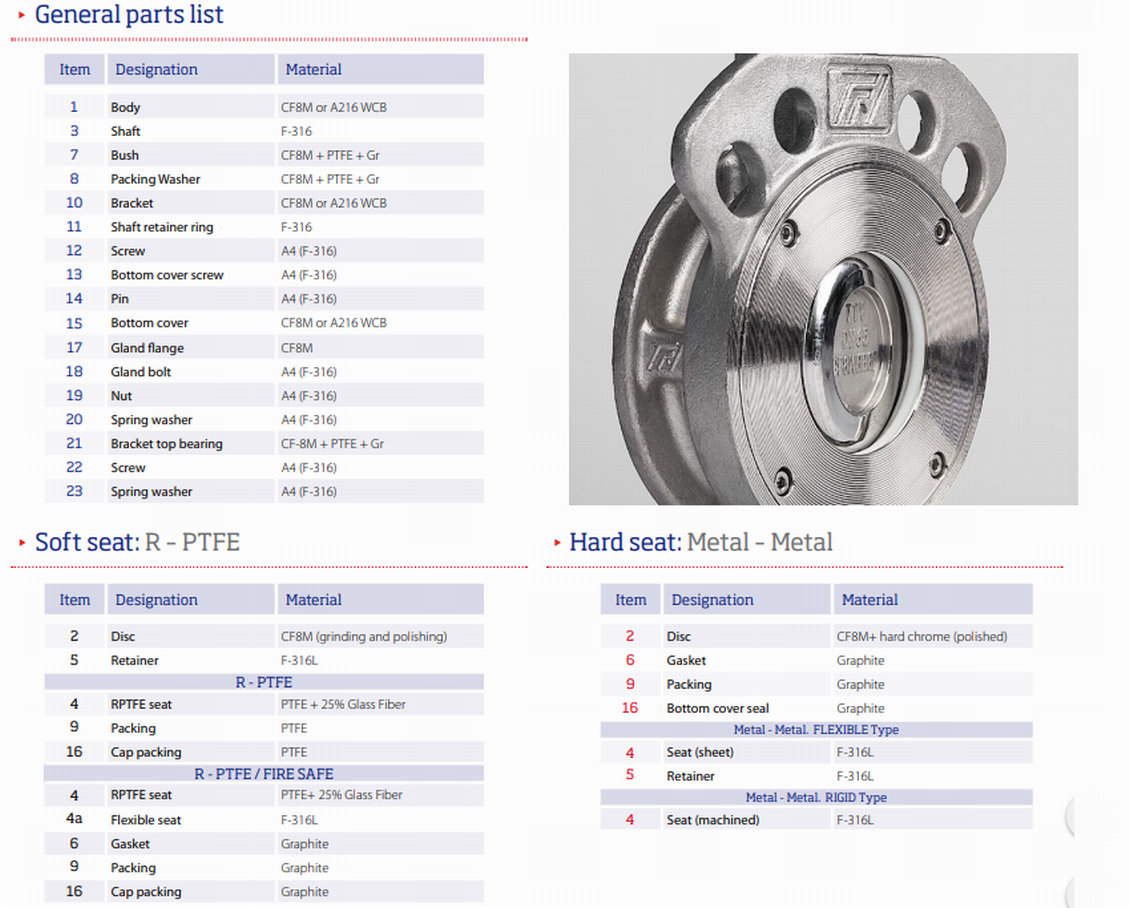Click the valve product photo
1129x908 pixels.
[x=823, y=279]
